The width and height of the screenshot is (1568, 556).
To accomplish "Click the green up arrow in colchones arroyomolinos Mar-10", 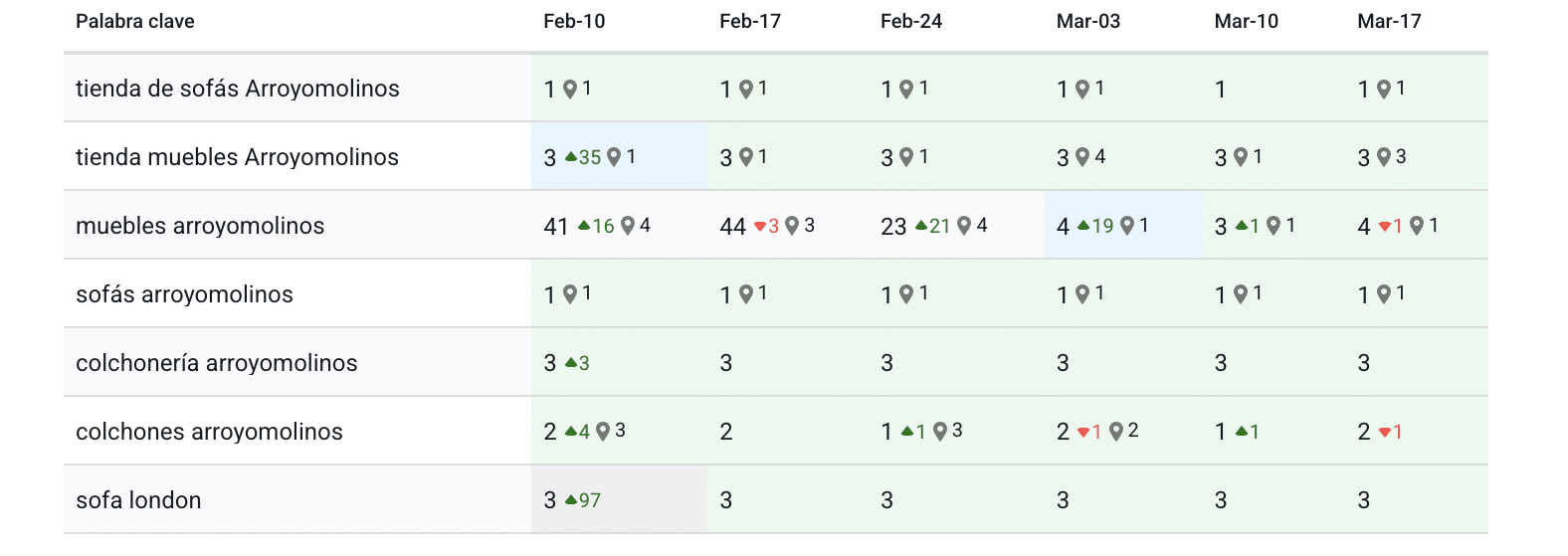I will point(1242,432).
